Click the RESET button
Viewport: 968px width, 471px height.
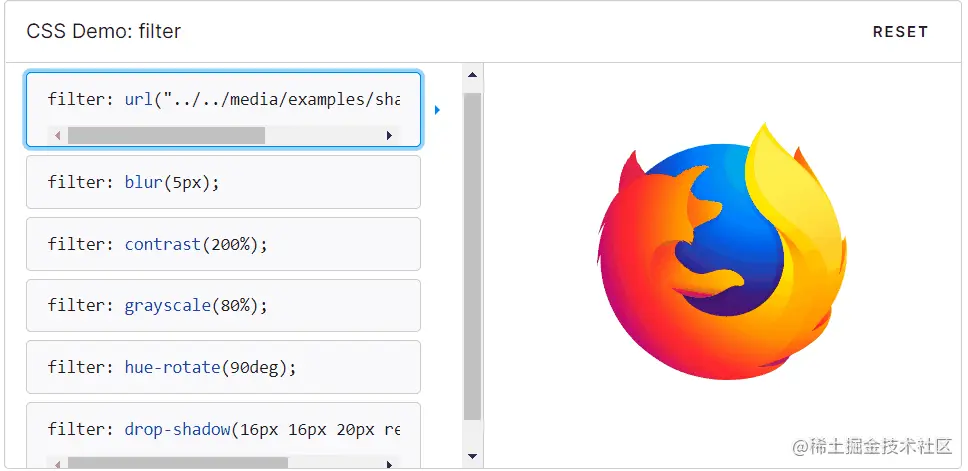[x=900, y=32]
